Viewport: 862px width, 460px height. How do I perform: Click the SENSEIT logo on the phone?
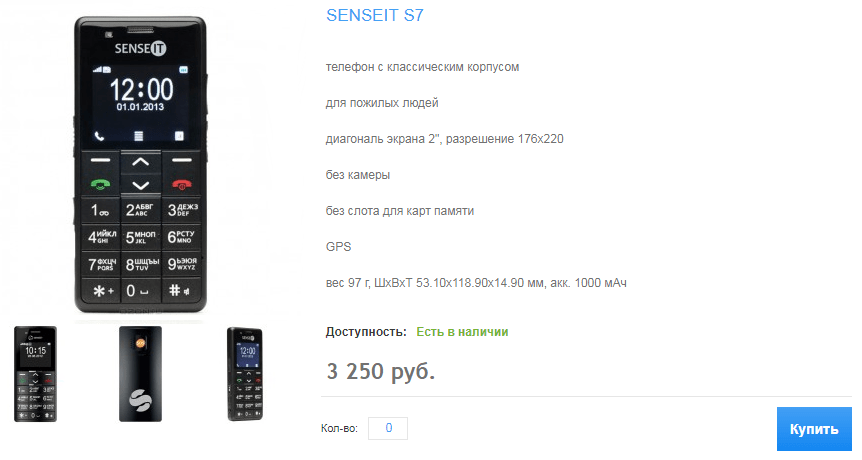140,48
